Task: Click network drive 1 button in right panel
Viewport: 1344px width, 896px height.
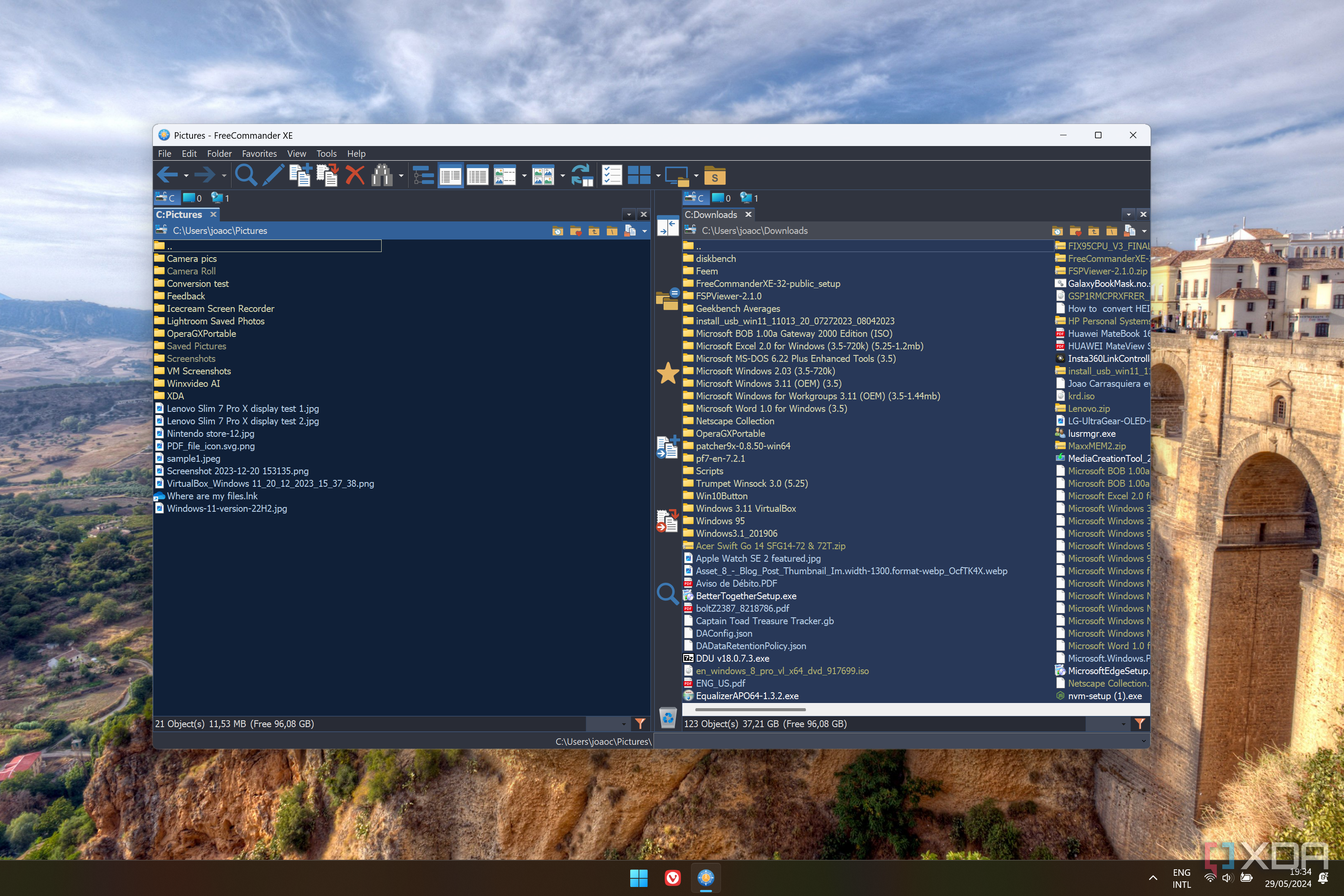Action: click(x=749, y=198)
